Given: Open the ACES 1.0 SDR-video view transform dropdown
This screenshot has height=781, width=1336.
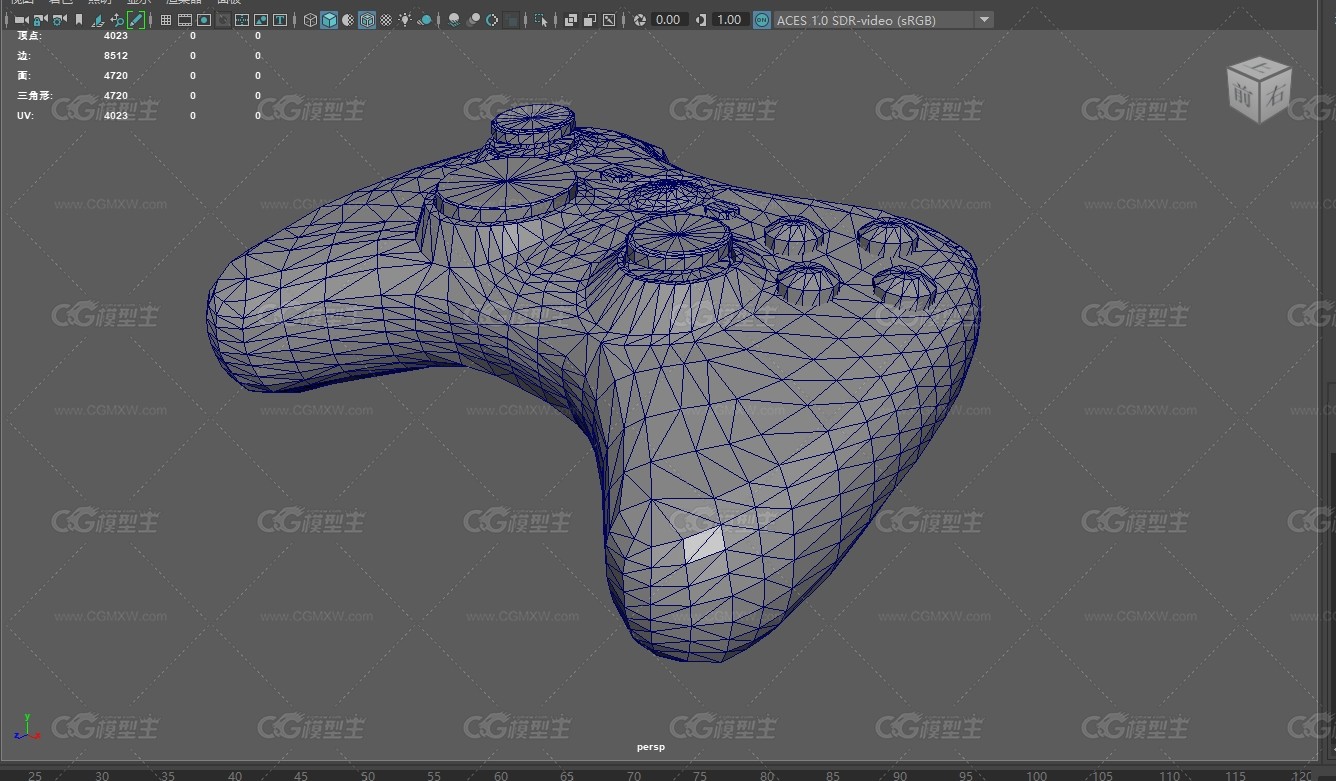Looking at the screenshot, I should [883, 20].
